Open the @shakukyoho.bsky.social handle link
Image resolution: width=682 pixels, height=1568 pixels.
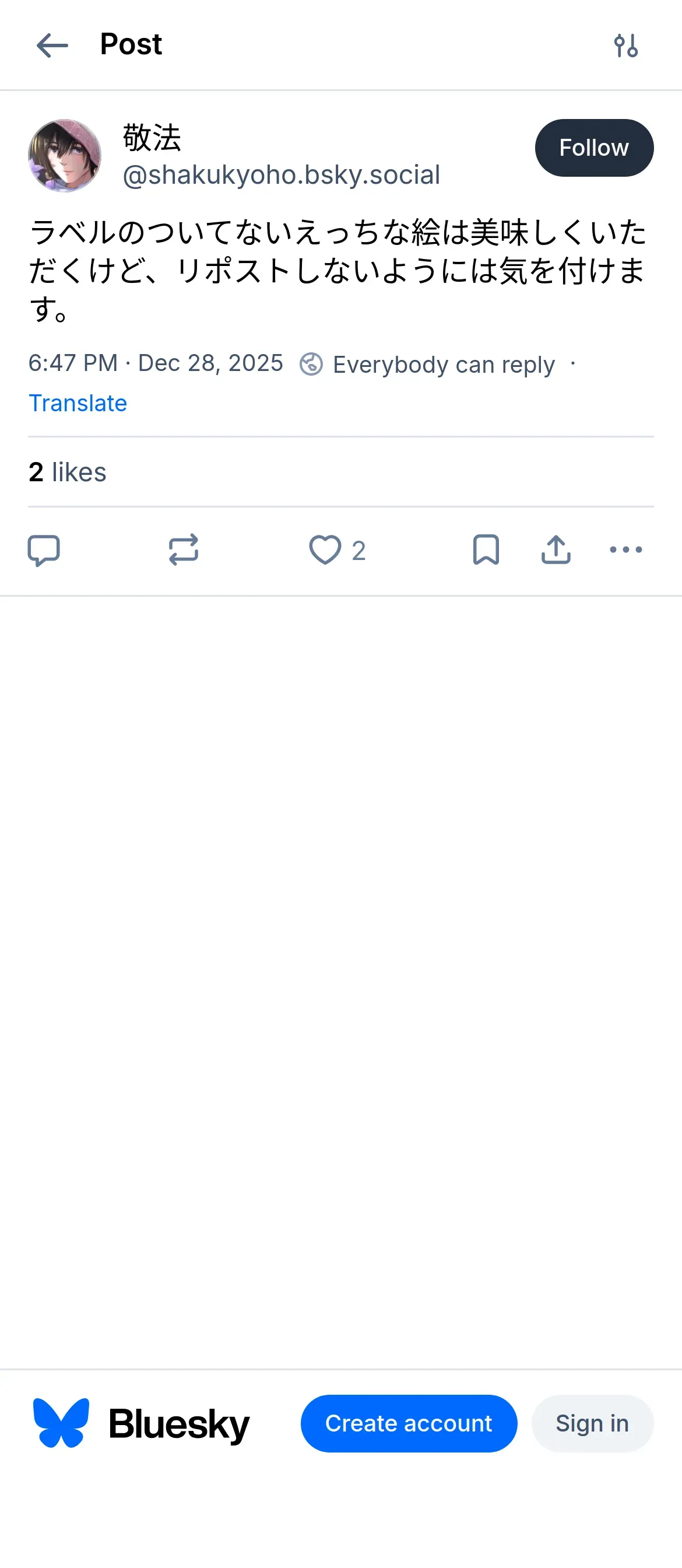(281, 176)
